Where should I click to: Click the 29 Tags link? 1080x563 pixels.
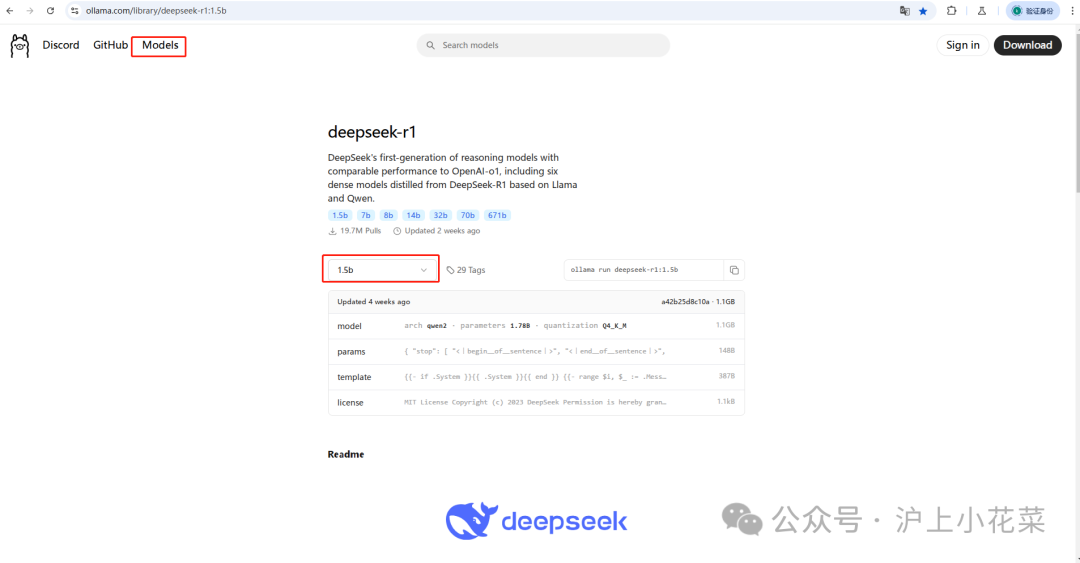click(466, 270)
